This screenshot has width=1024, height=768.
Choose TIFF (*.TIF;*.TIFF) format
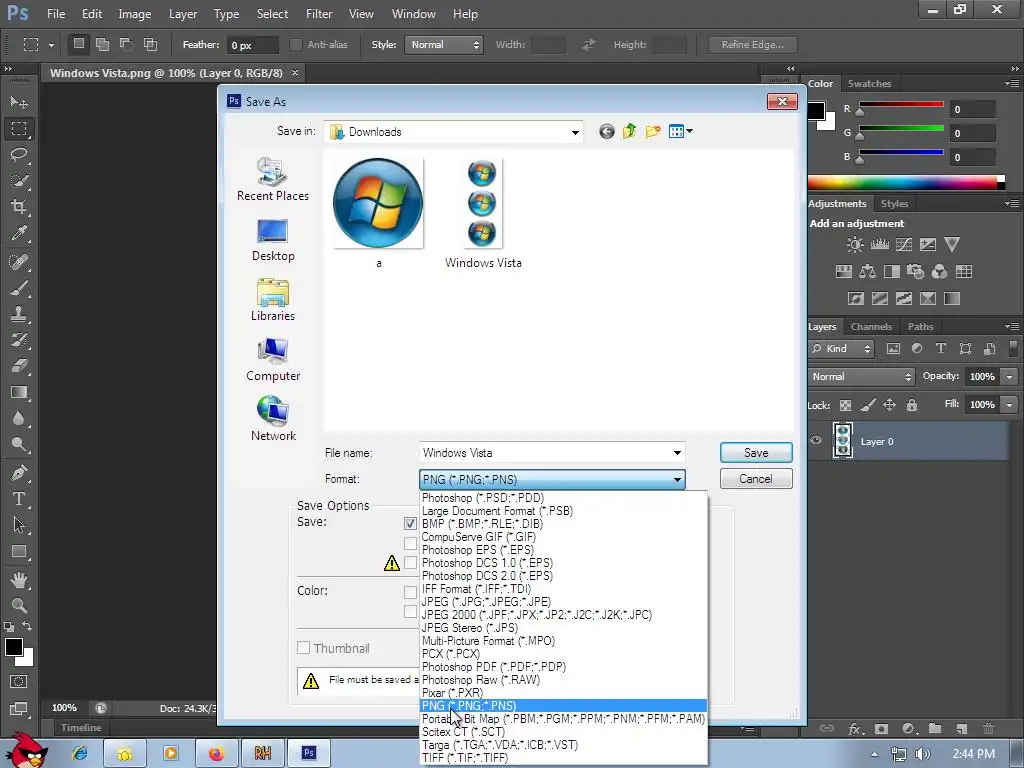(563, 758)
